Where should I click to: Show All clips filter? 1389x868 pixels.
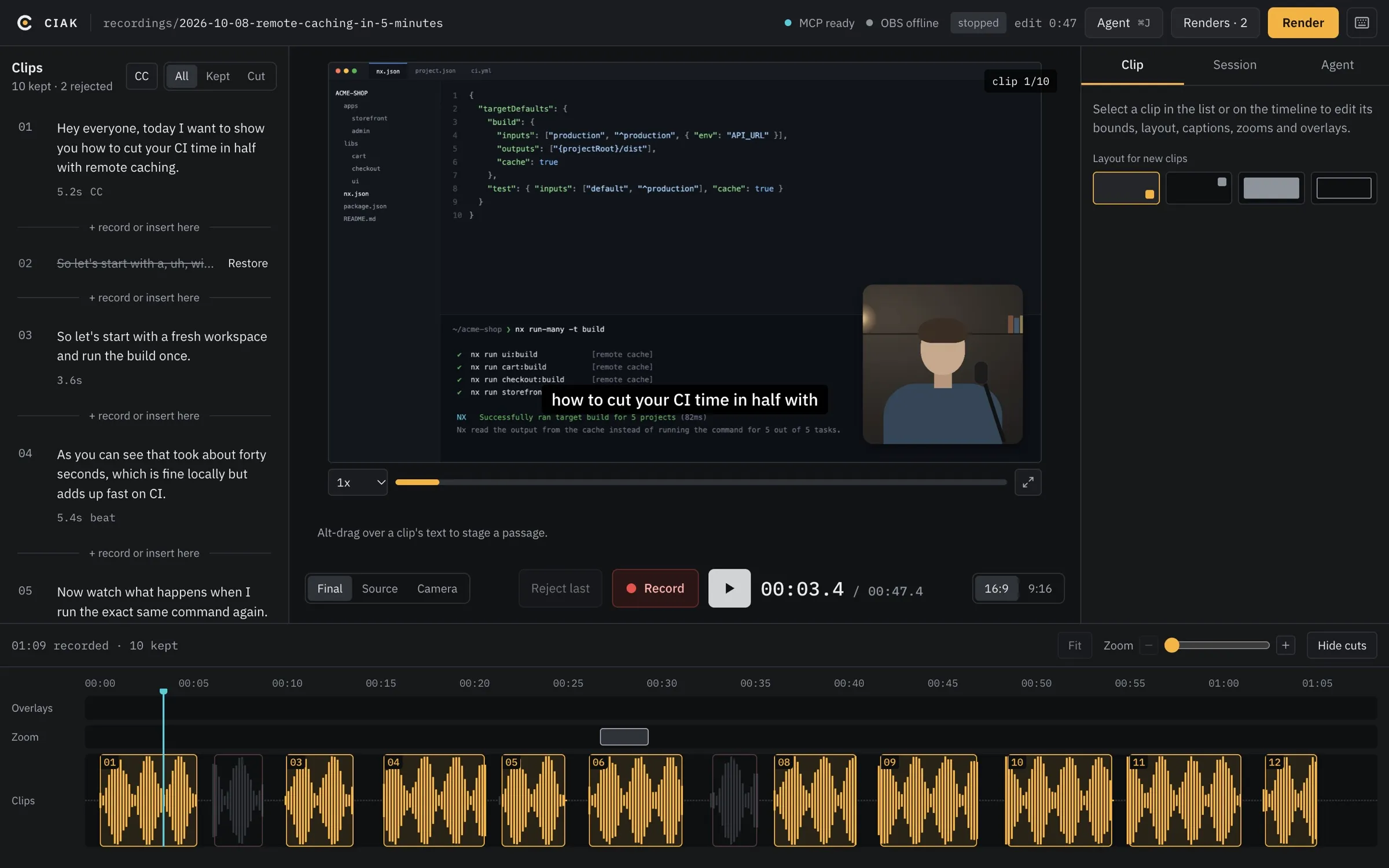click(182, 76)
